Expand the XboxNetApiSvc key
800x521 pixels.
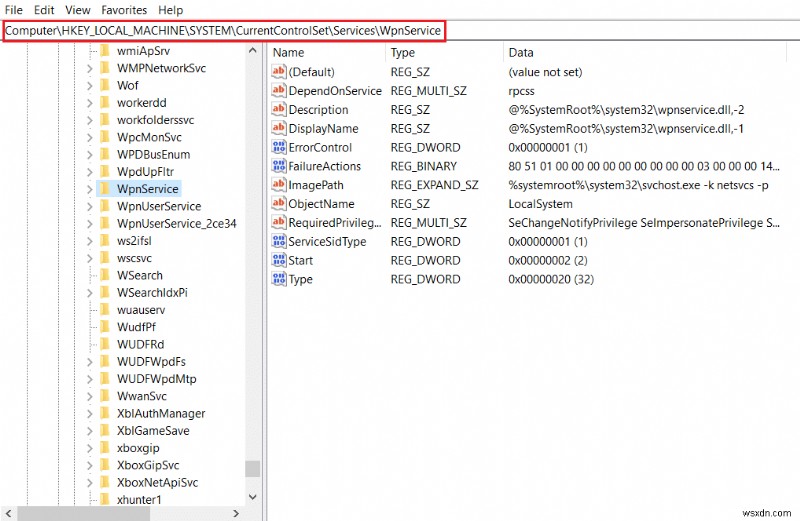[90, 483]
